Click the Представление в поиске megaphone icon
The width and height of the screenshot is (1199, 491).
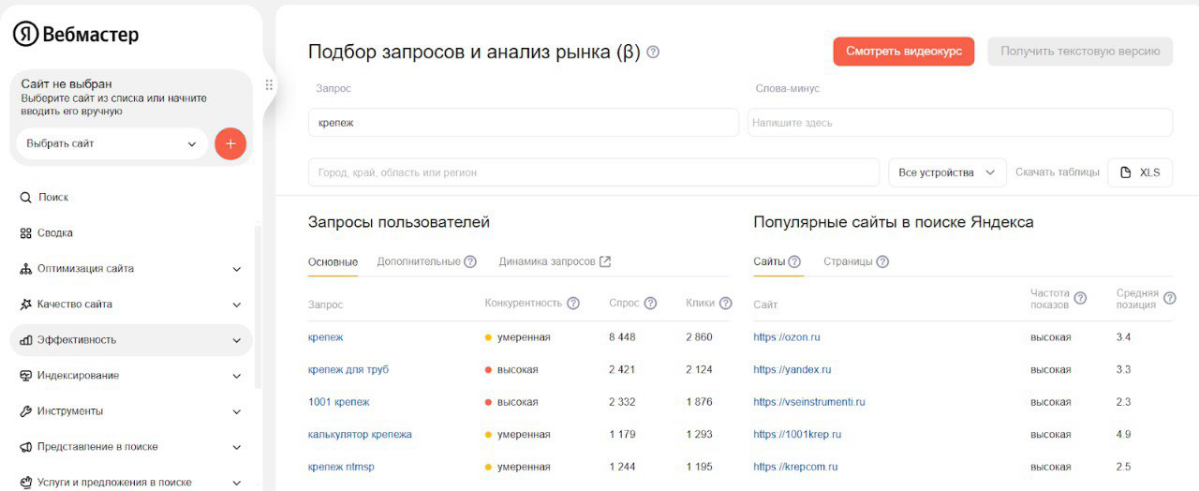[x=25, y=447]
